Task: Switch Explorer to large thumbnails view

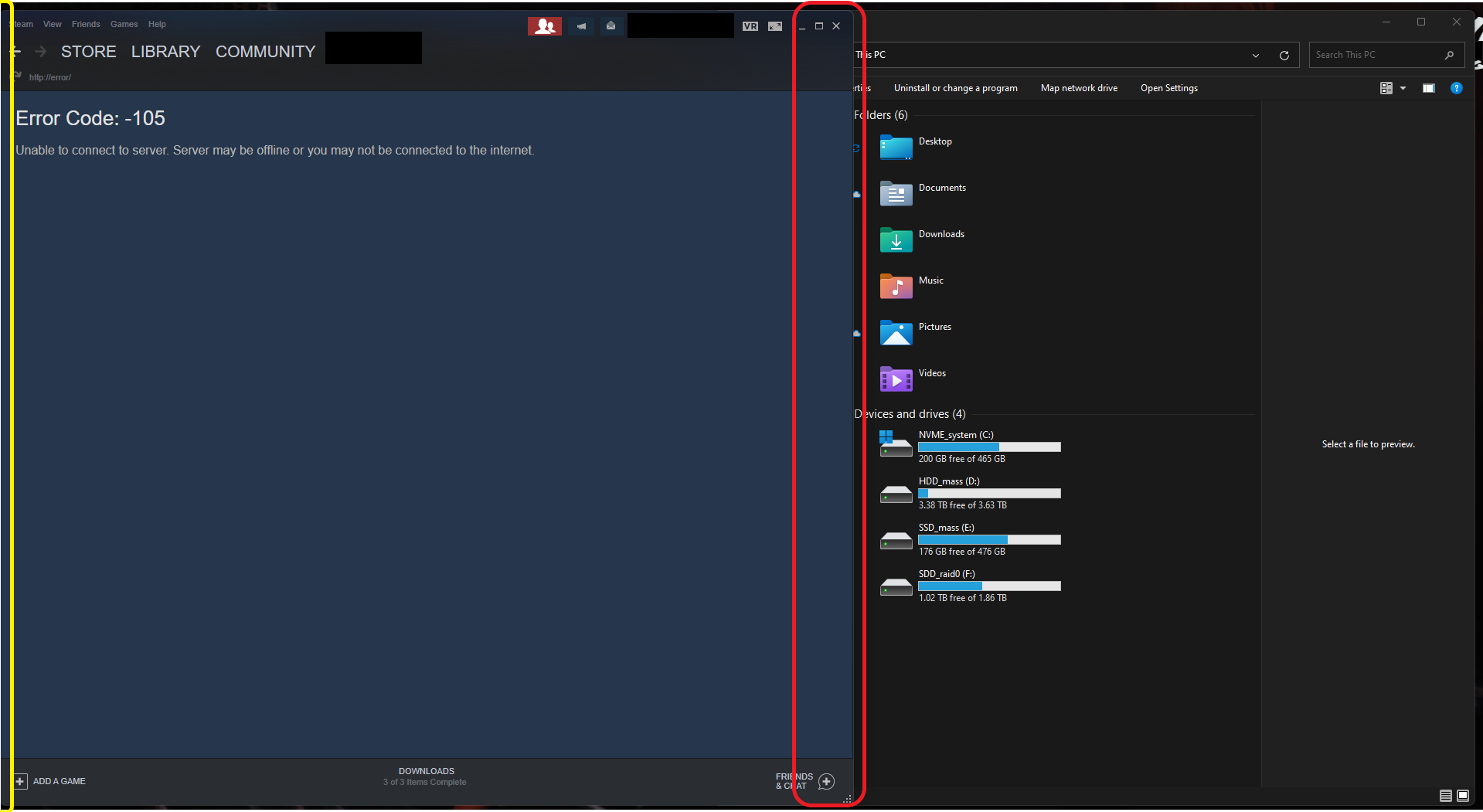Action: point(1463,796)
